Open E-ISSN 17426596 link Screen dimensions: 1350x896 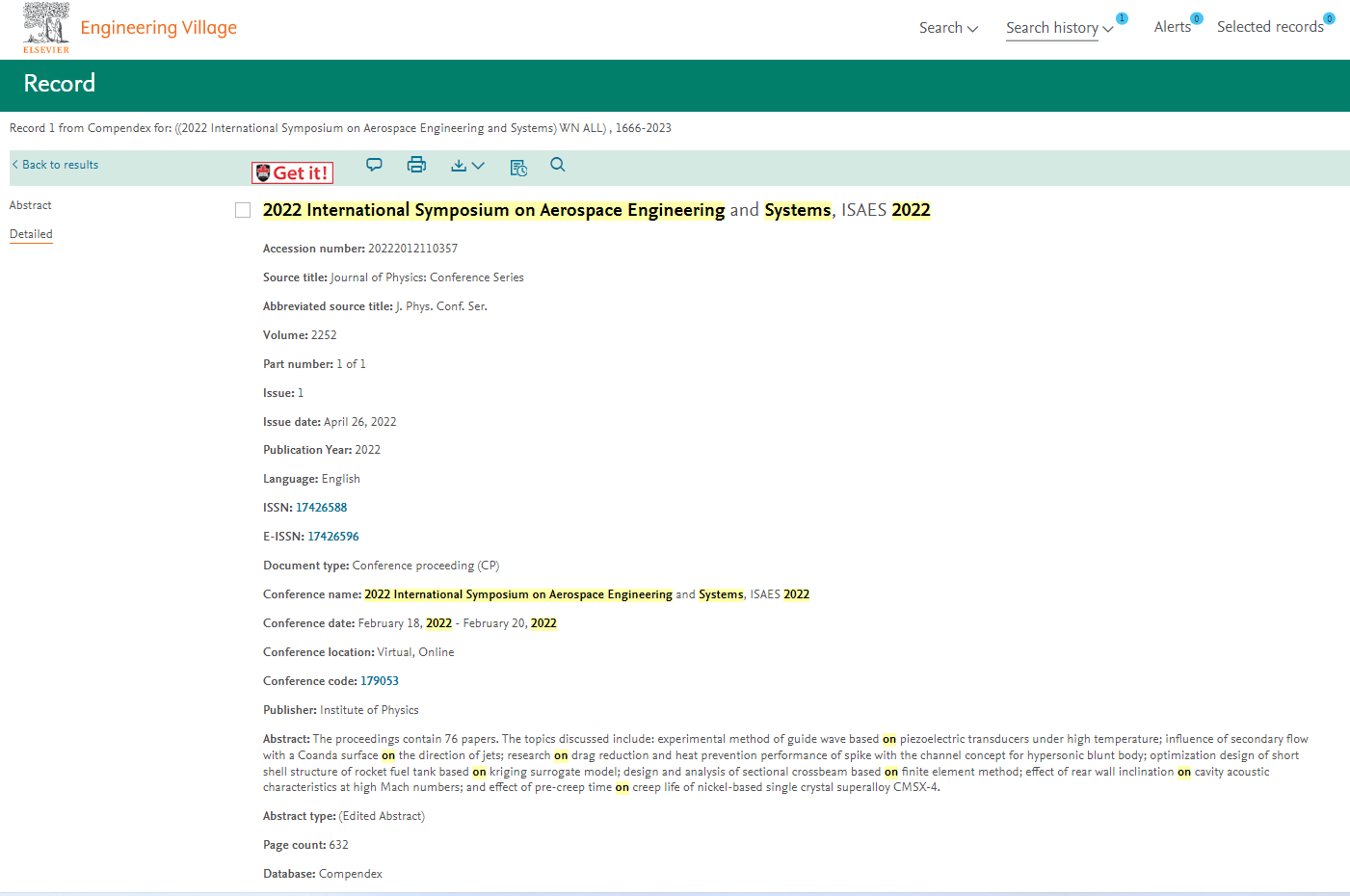332,537
